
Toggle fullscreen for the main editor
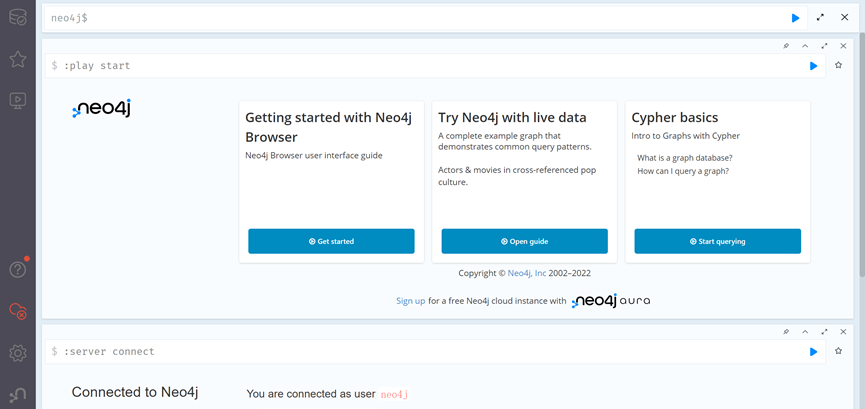click(820, 18)
